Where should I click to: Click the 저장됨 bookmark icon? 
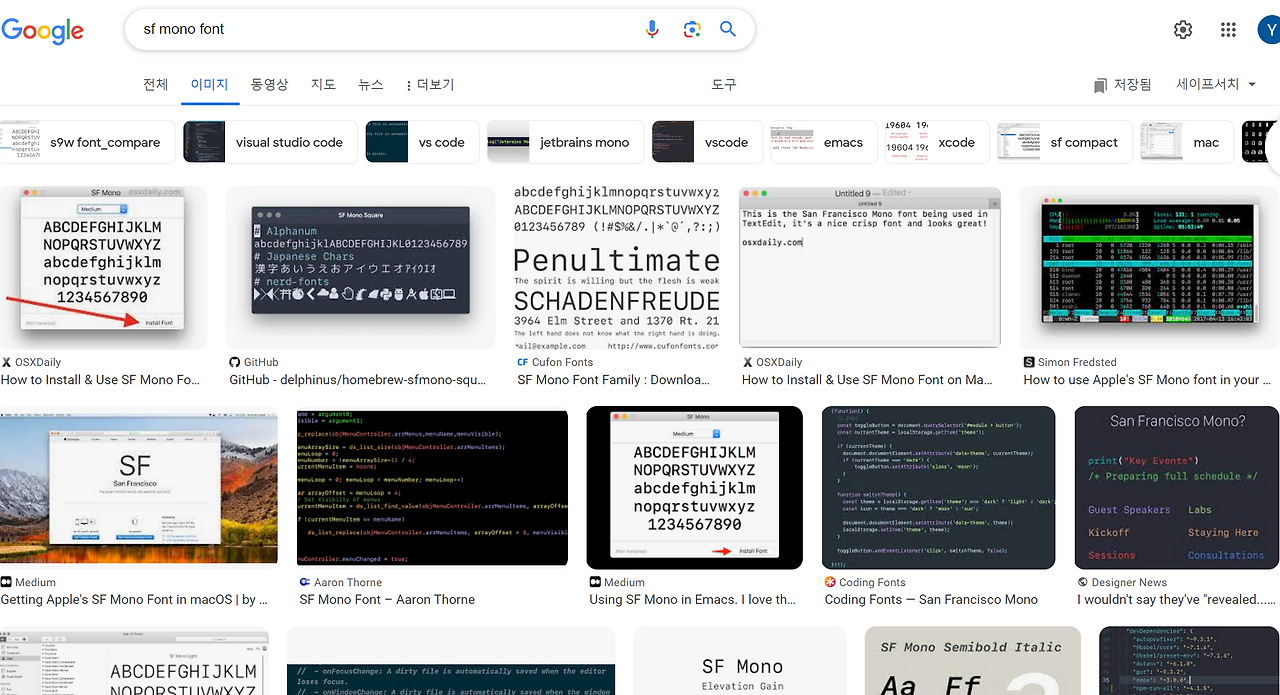1100,85
